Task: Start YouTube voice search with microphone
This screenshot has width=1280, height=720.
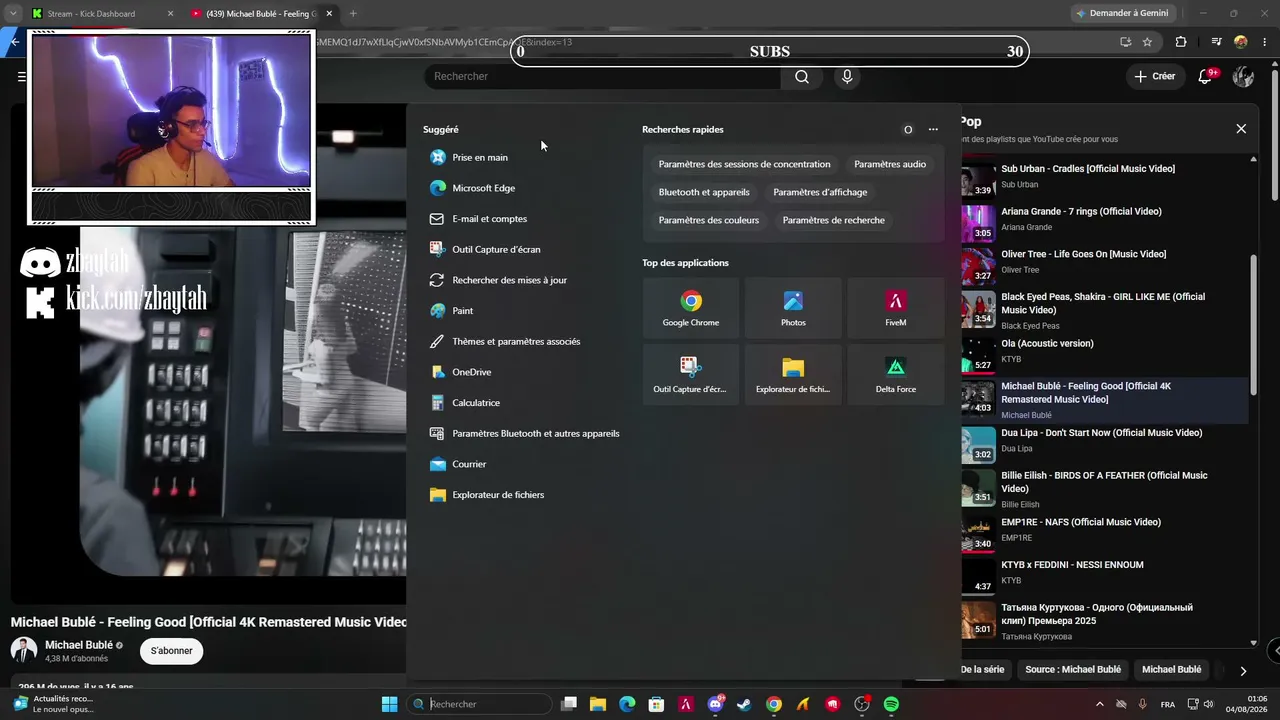Action: coord(847,76)
